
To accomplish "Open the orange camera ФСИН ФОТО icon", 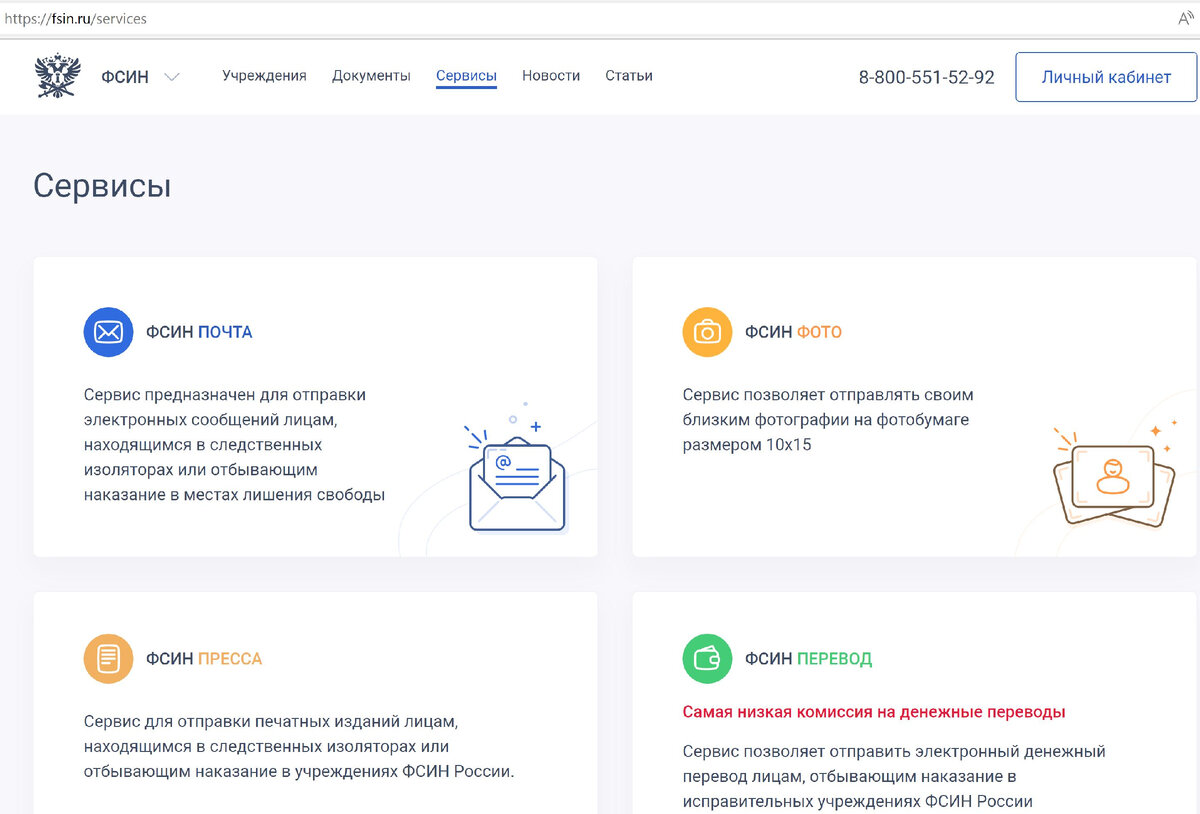I will point(707,332).
